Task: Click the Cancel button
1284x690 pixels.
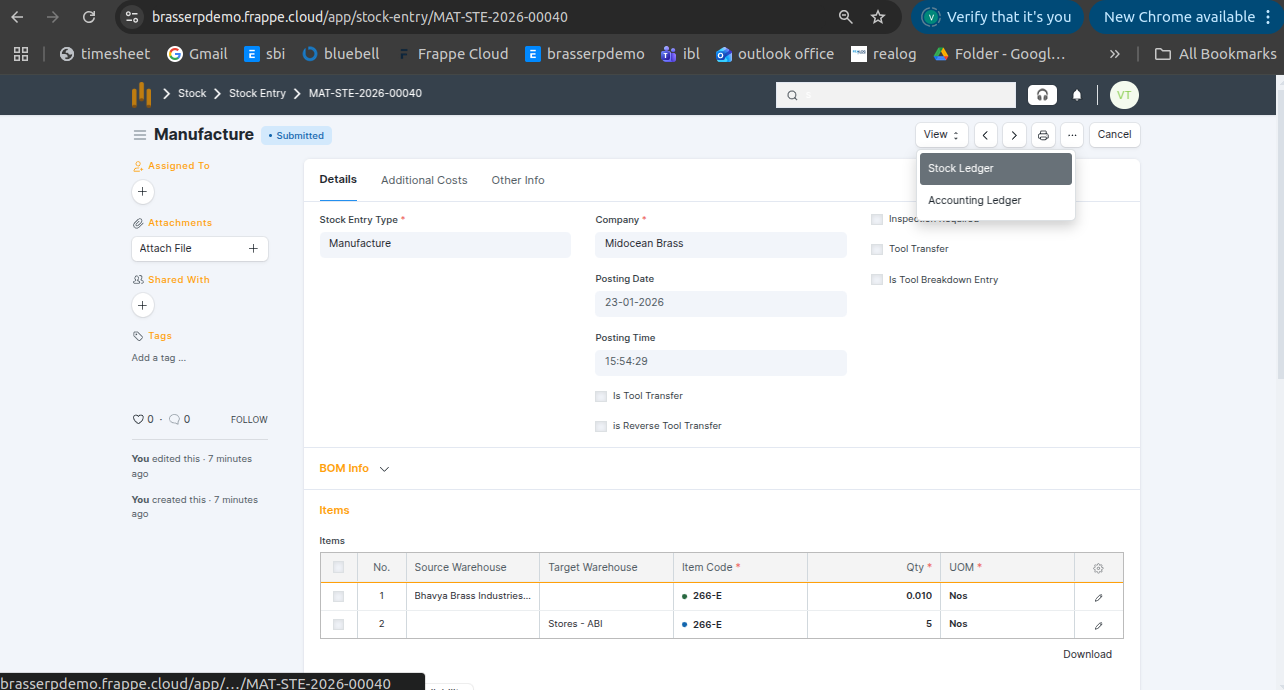Action: point(1114,135)
